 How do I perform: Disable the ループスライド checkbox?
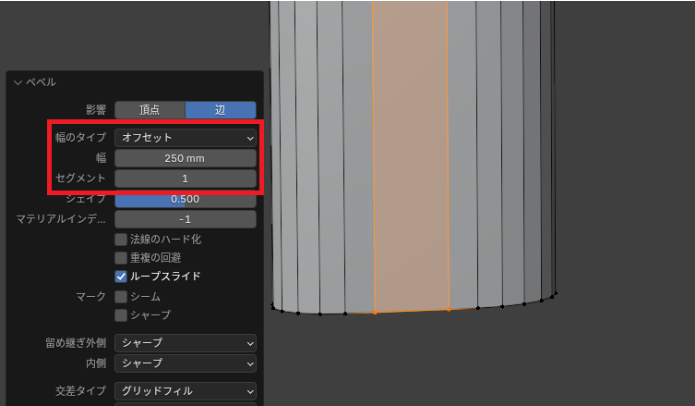(121, 277)
